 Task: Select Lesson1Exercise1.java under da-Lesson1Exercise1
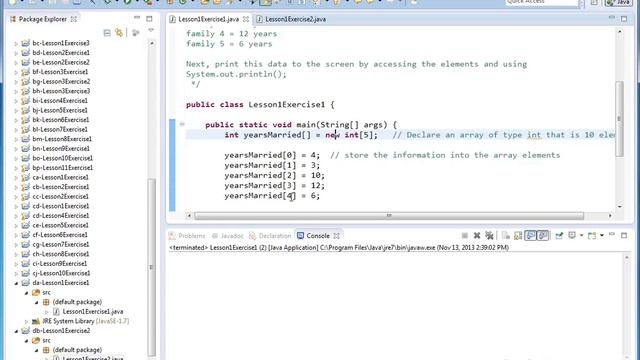click(93, 311)
